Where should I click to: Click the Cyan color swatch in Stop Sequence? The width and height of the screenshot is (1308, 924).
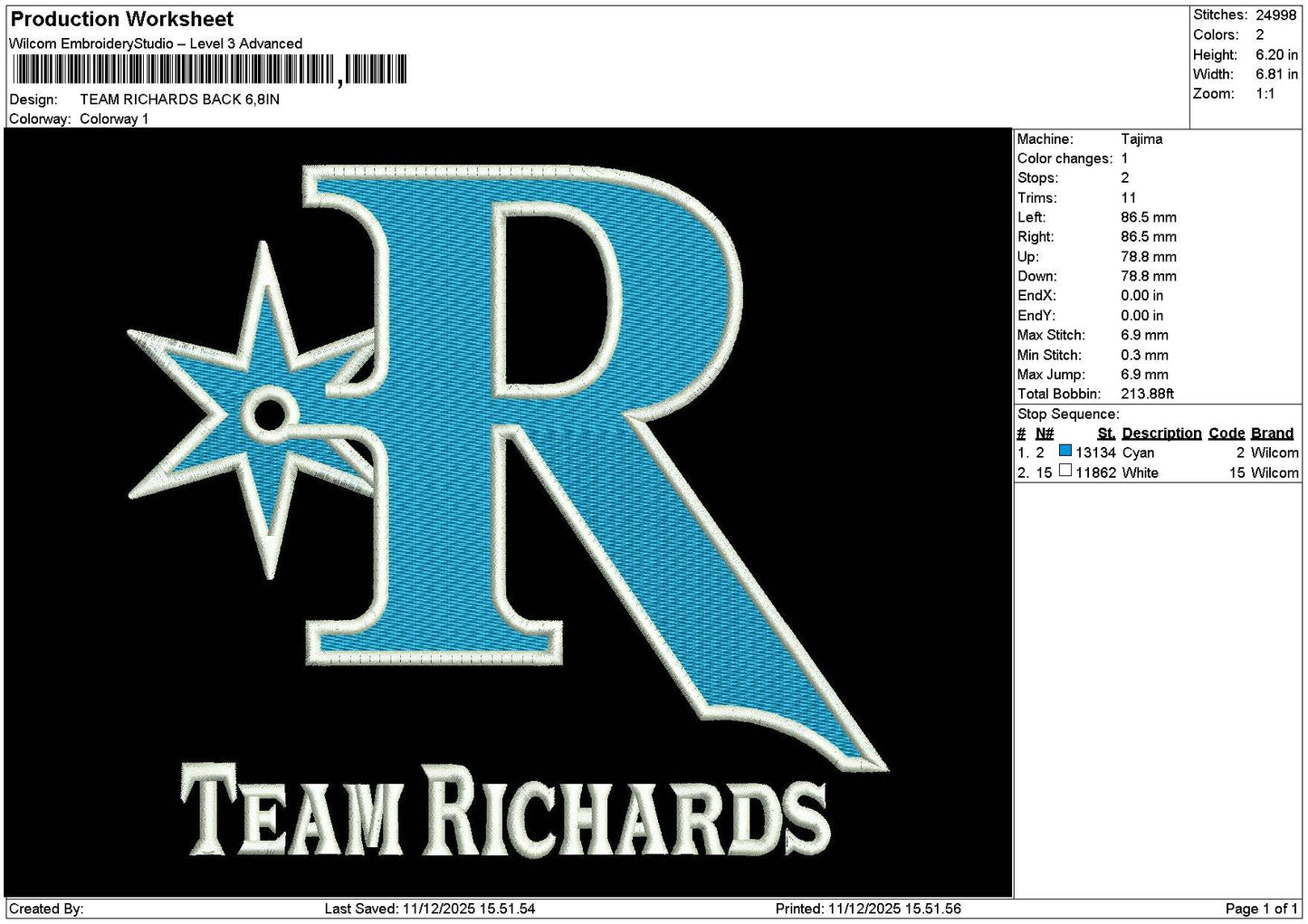pyautogui.click(x=1065, y=451)
